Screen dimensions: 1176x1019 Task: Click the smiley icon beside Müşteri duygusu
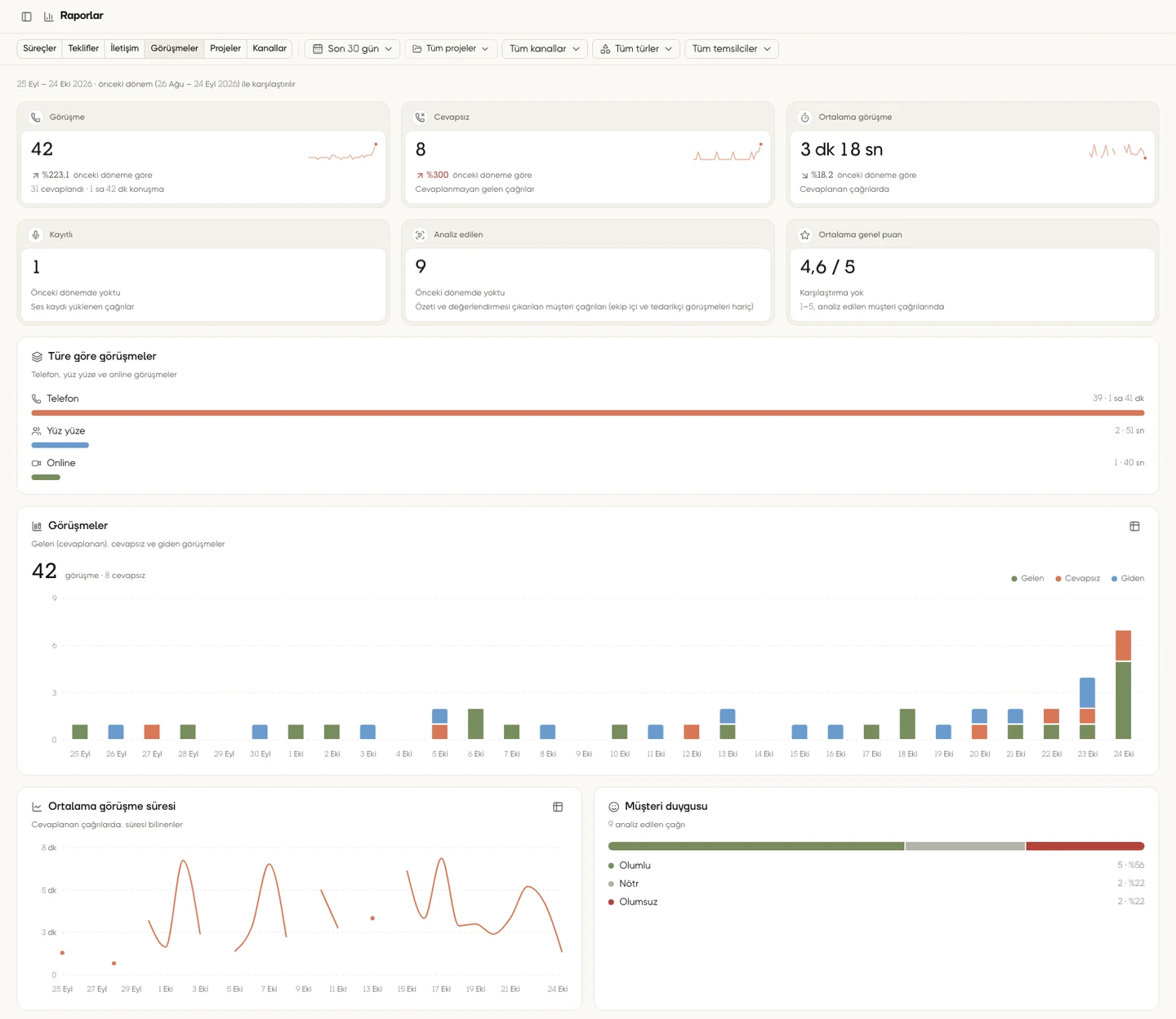coord(613,807)
